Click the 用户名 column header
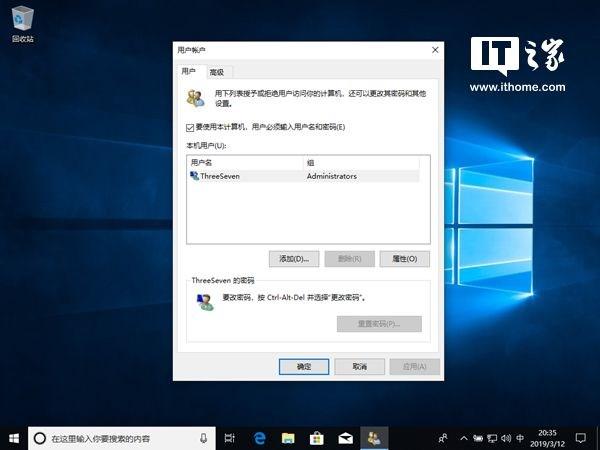 pyautogui.click(x=245, y=163)
